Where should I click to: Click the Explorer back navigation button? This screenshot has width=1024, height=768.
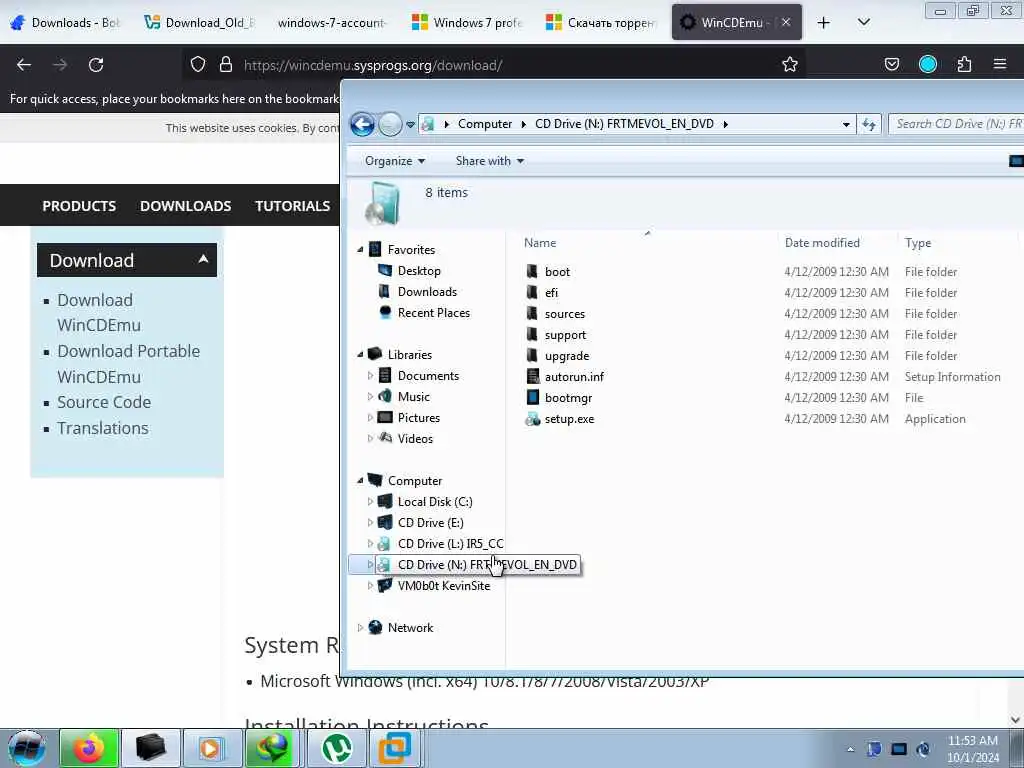coord(362,124)
